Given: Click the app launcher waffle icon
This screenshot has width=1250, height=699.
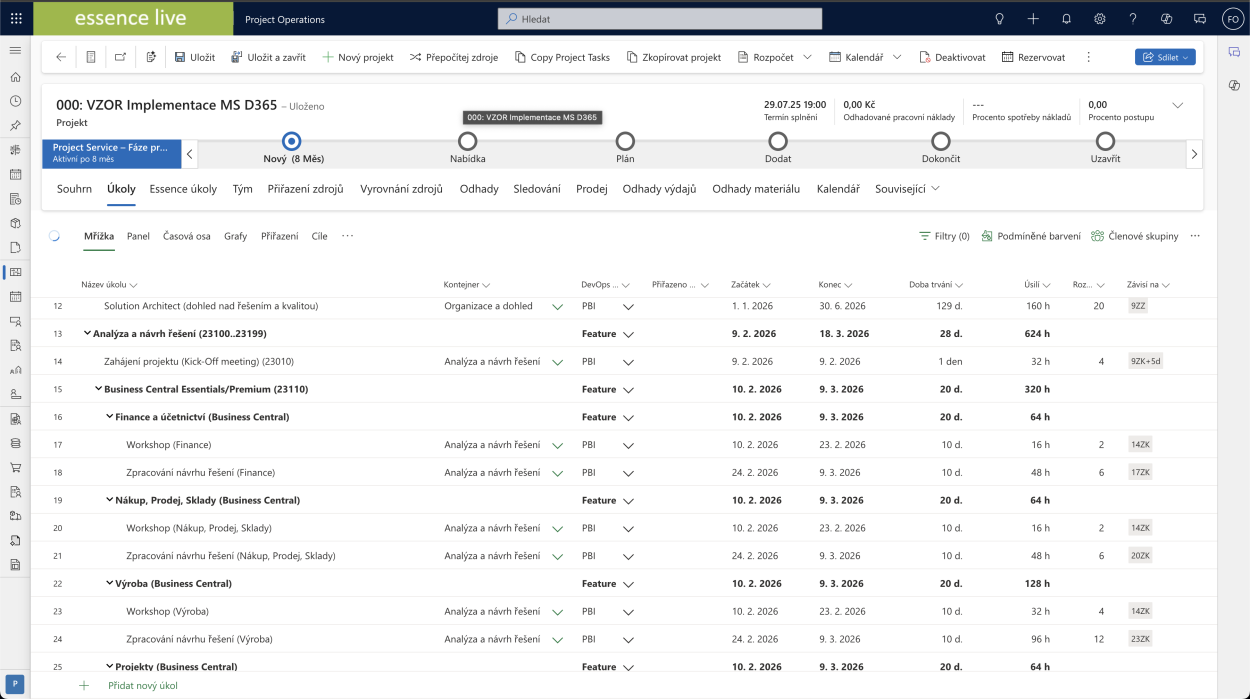Looking at the screenshot, I should click(x=15, y=19).
